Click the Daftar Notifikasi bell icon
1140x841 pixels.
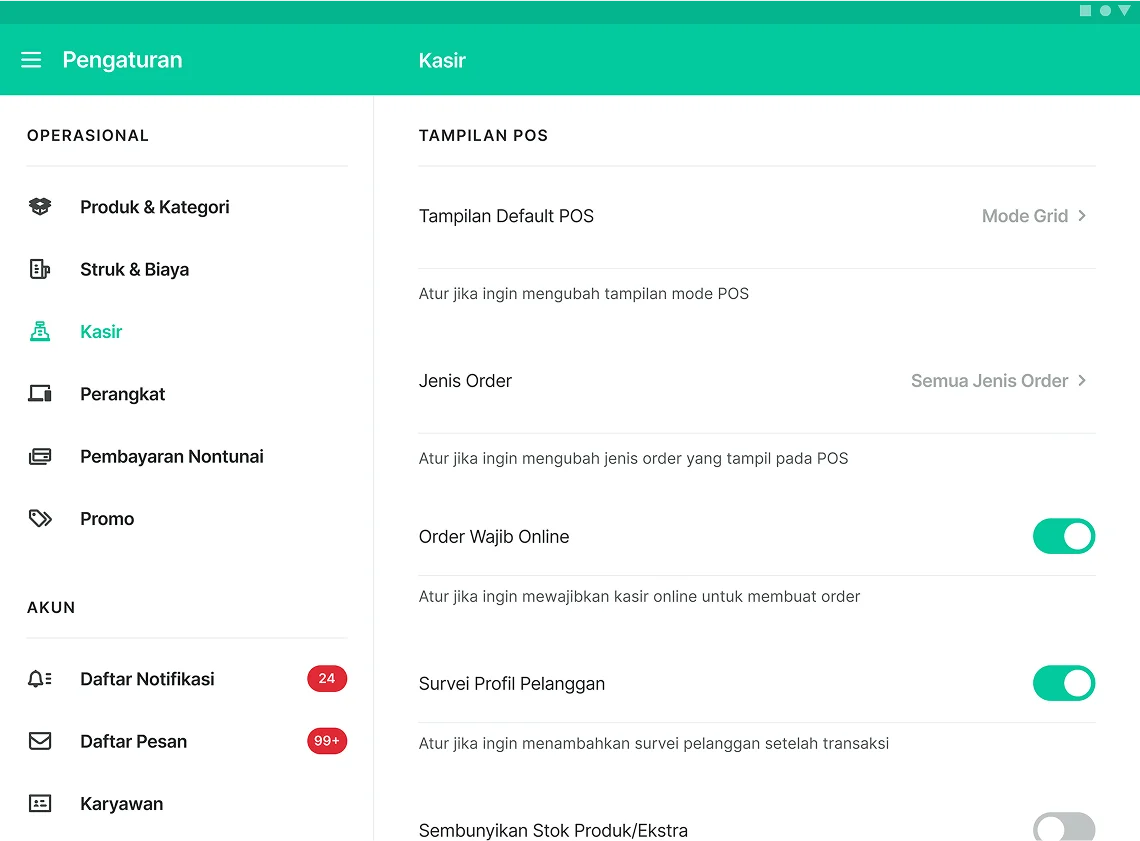(x=40, y=679)
